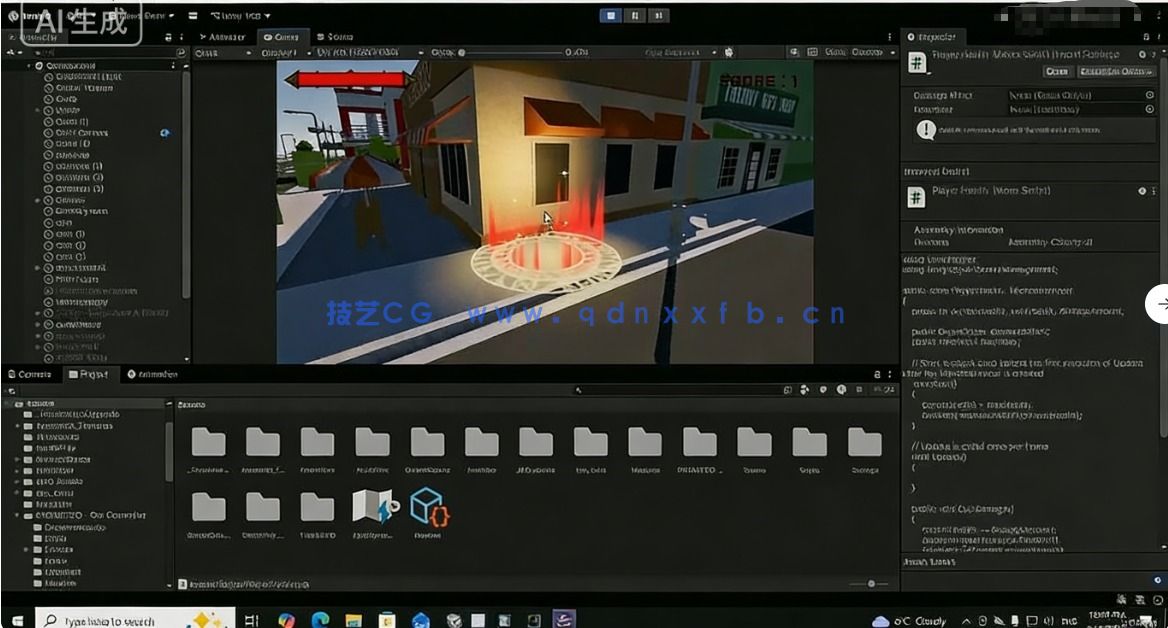Switch to the Console tab at bottom left
This screenshot has height=628, width=1168.
(x=30, y=374)
